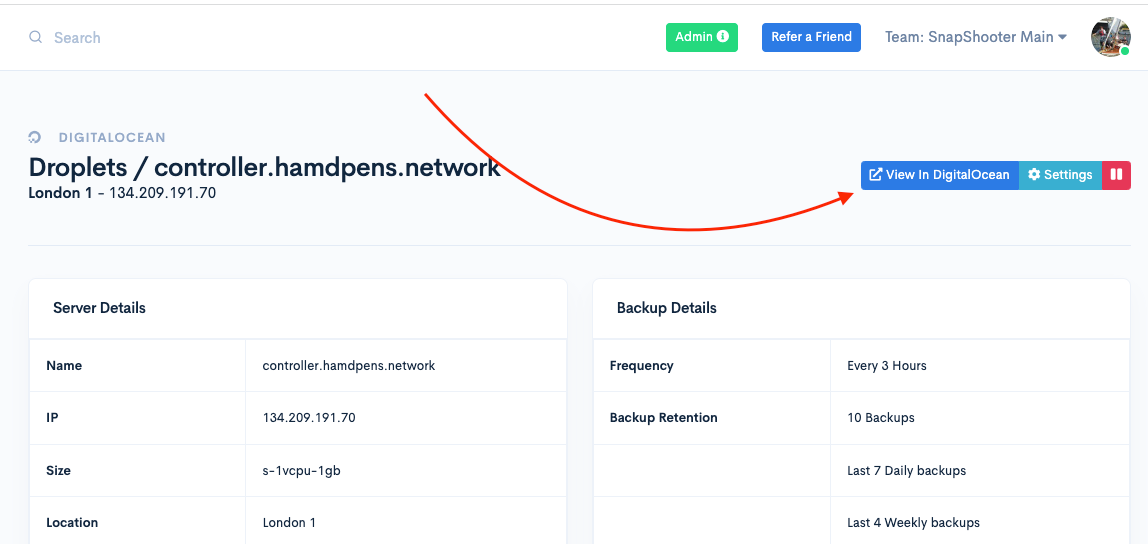Pause backups with red pause button

[x=1117, y=175]
